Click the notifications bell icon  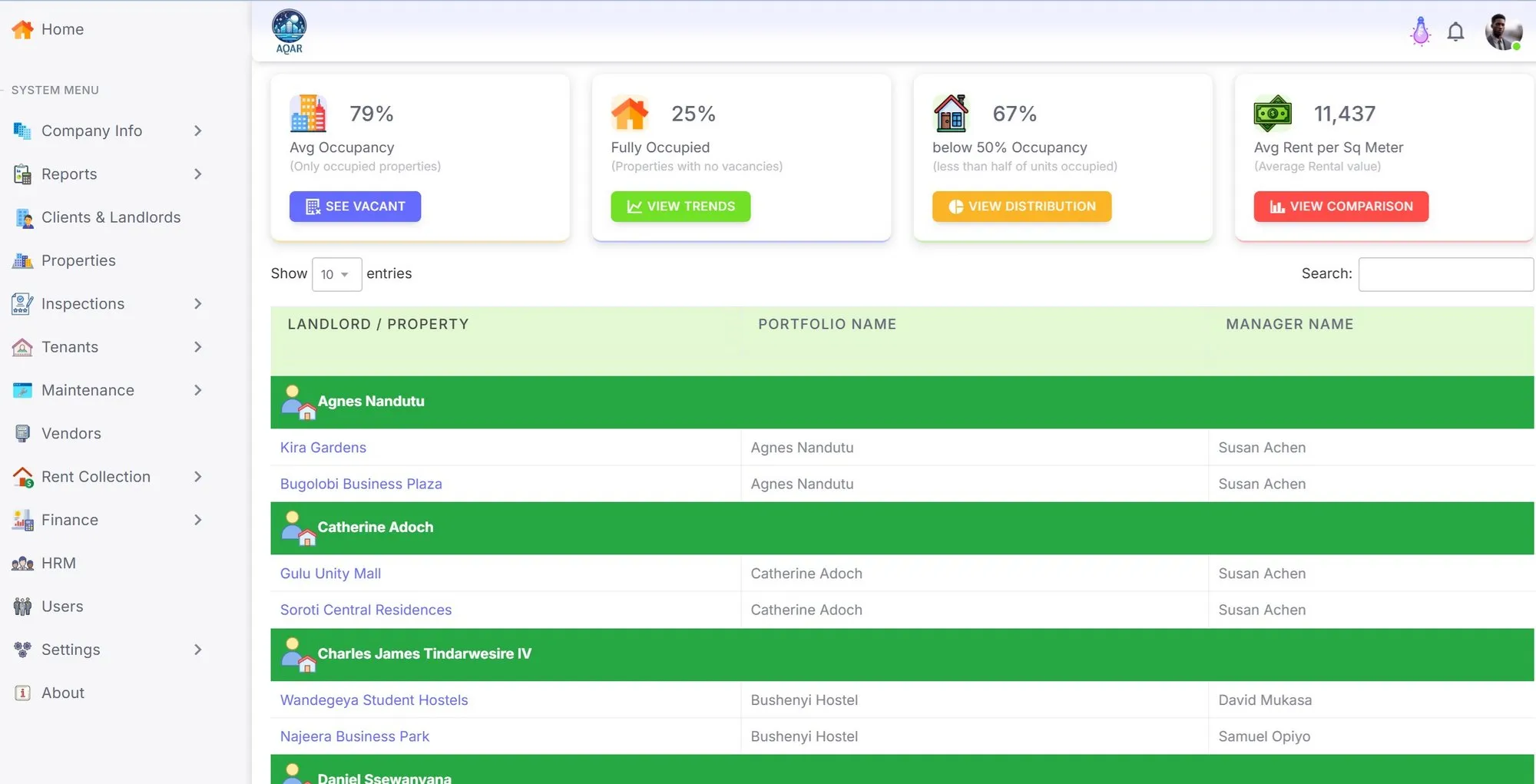tap(1455, 31)
